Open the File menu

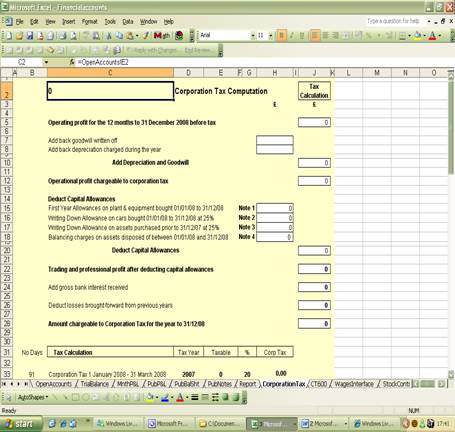pos(20,22)
